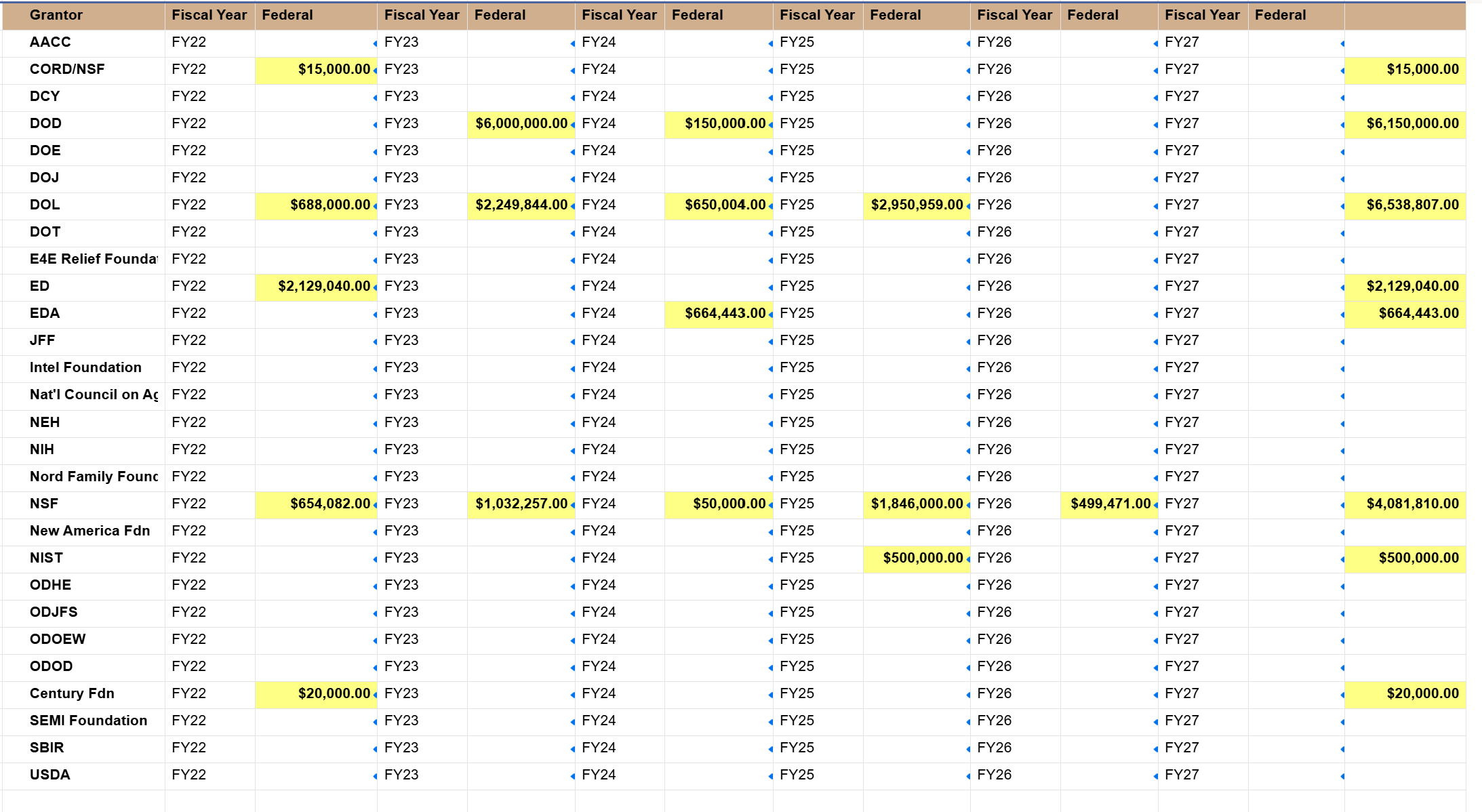Click the $650,004.00 DOL FY24 amount

(x=719, y=205)
